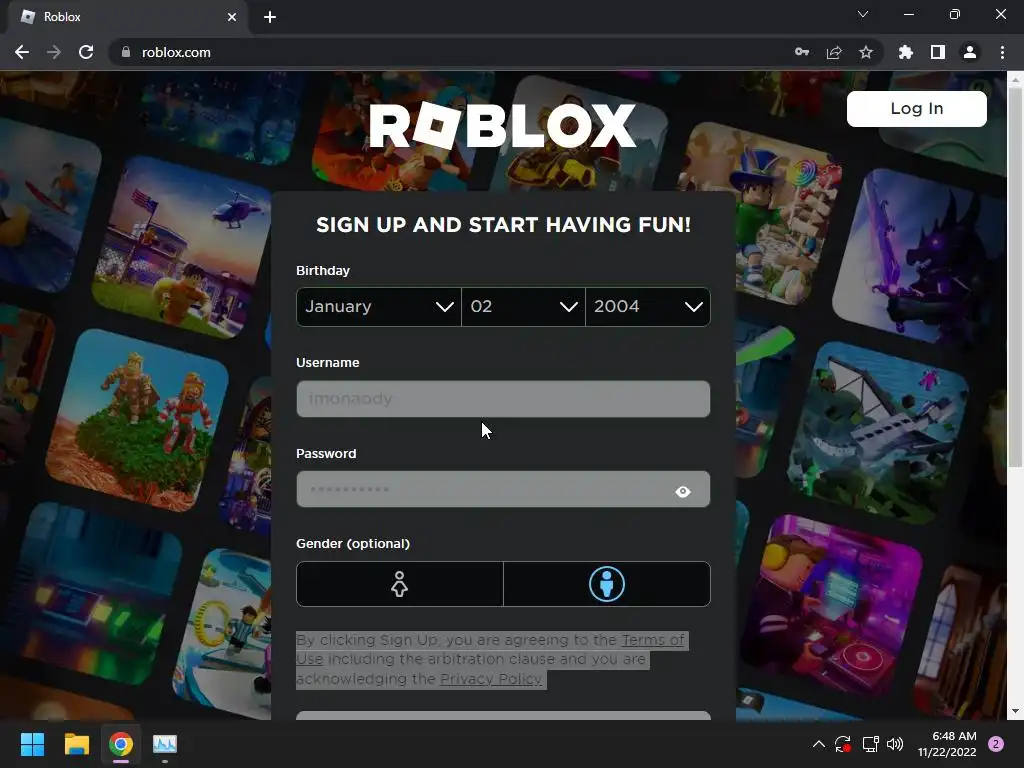Open the Chrome profile menu
This screenshot has width=1024, height=768.
click(970, 52)
